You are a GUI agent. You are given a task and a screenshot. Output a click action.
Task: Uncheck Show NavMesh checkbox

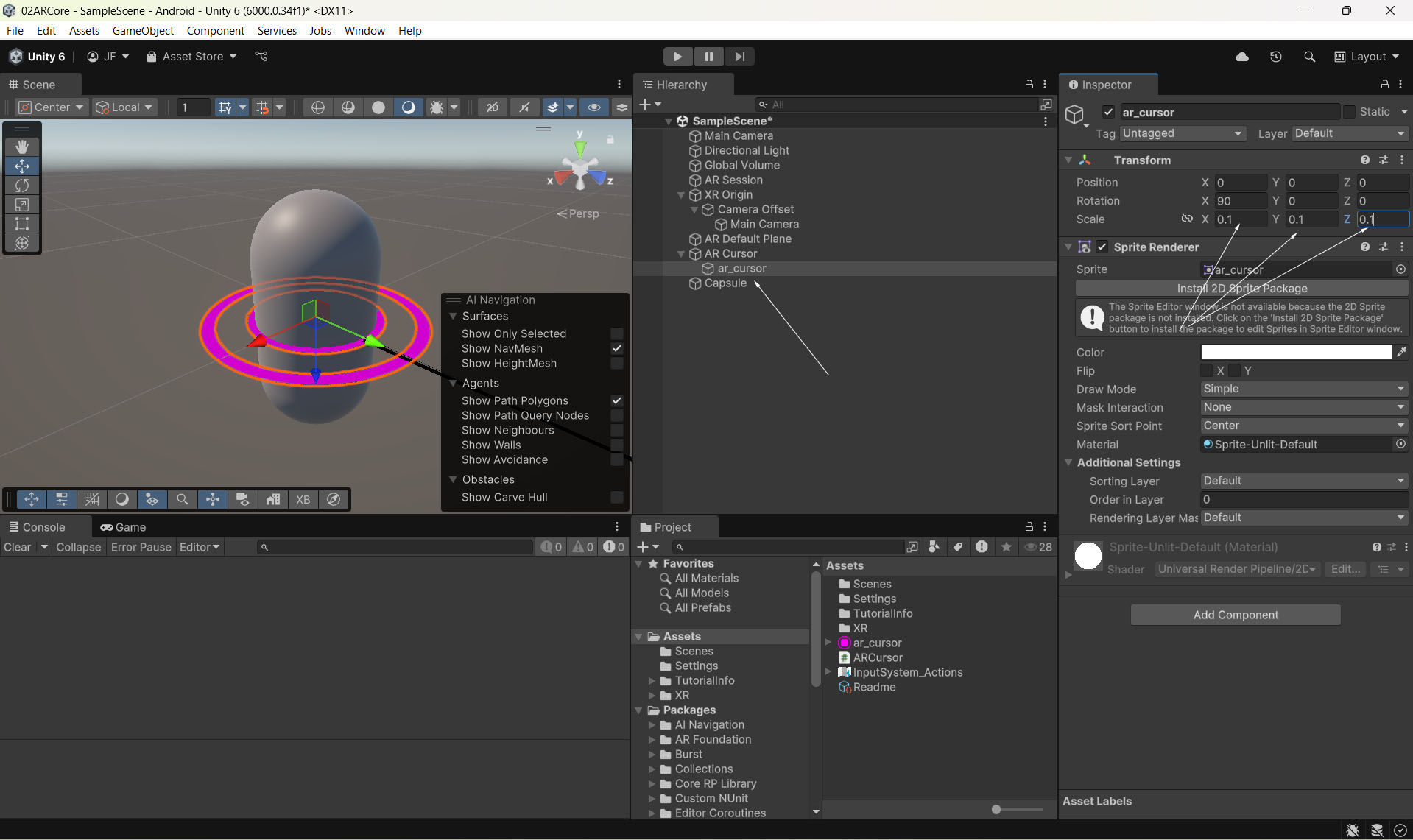tap(617, 349)
